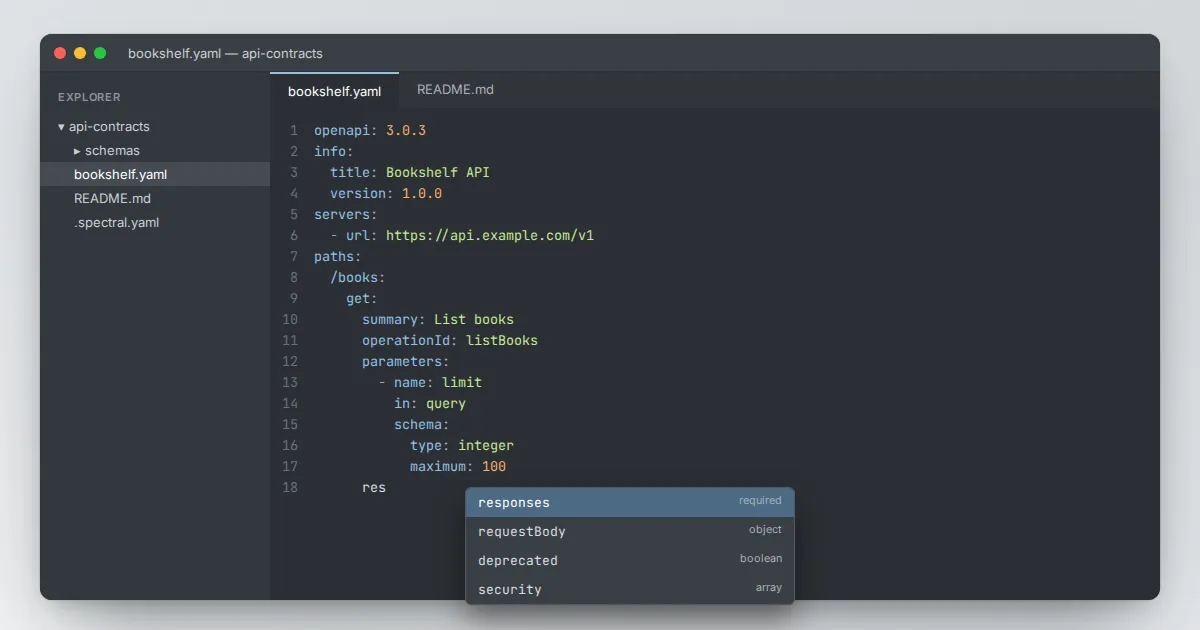The height and width of the screenshot is (630, 1200).
Task: Open bookshelf.yaml in the explorer
Action: [x=155, y=174]
